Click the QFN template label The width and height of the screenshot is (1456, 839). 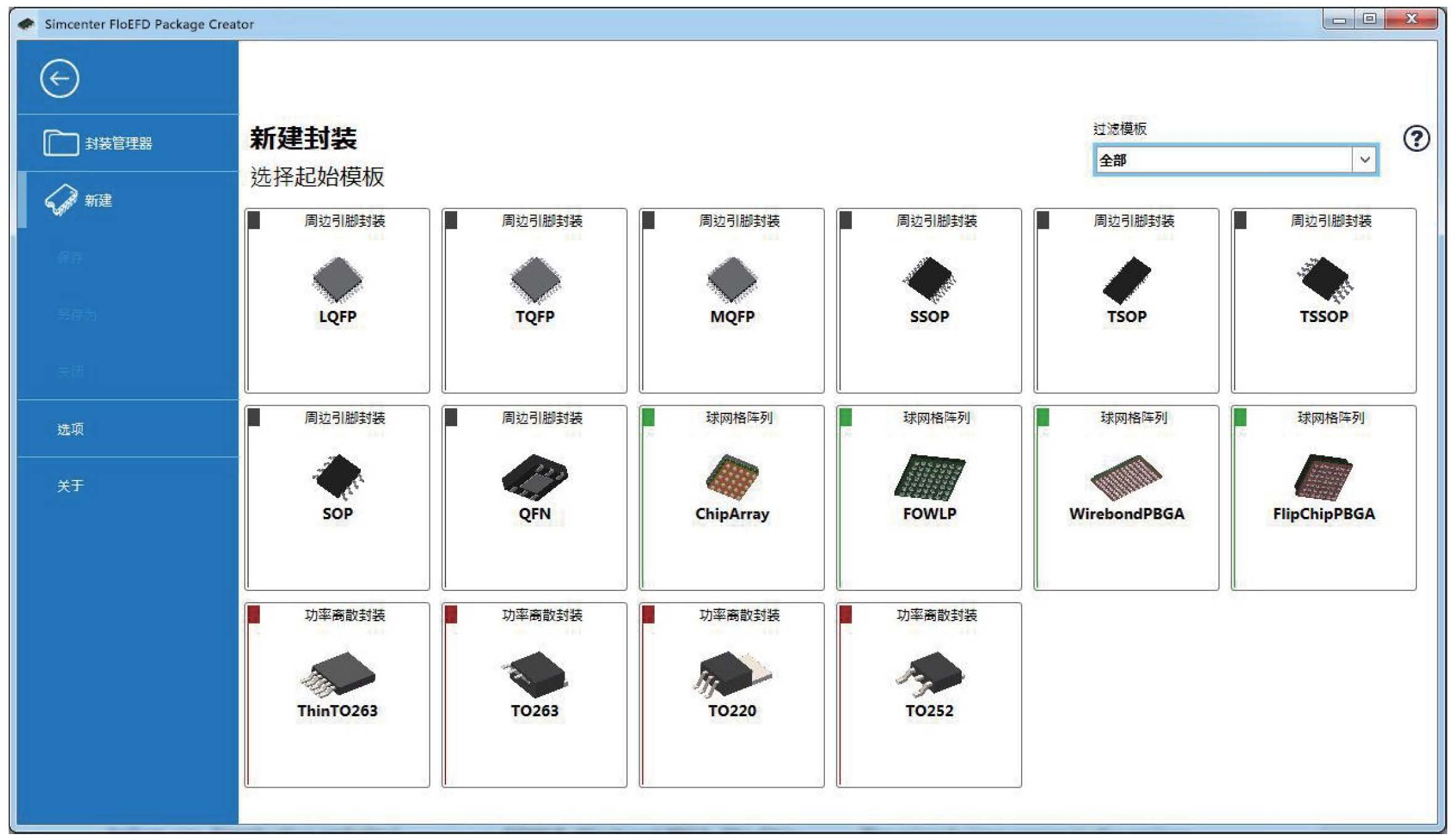coord(535,513)
